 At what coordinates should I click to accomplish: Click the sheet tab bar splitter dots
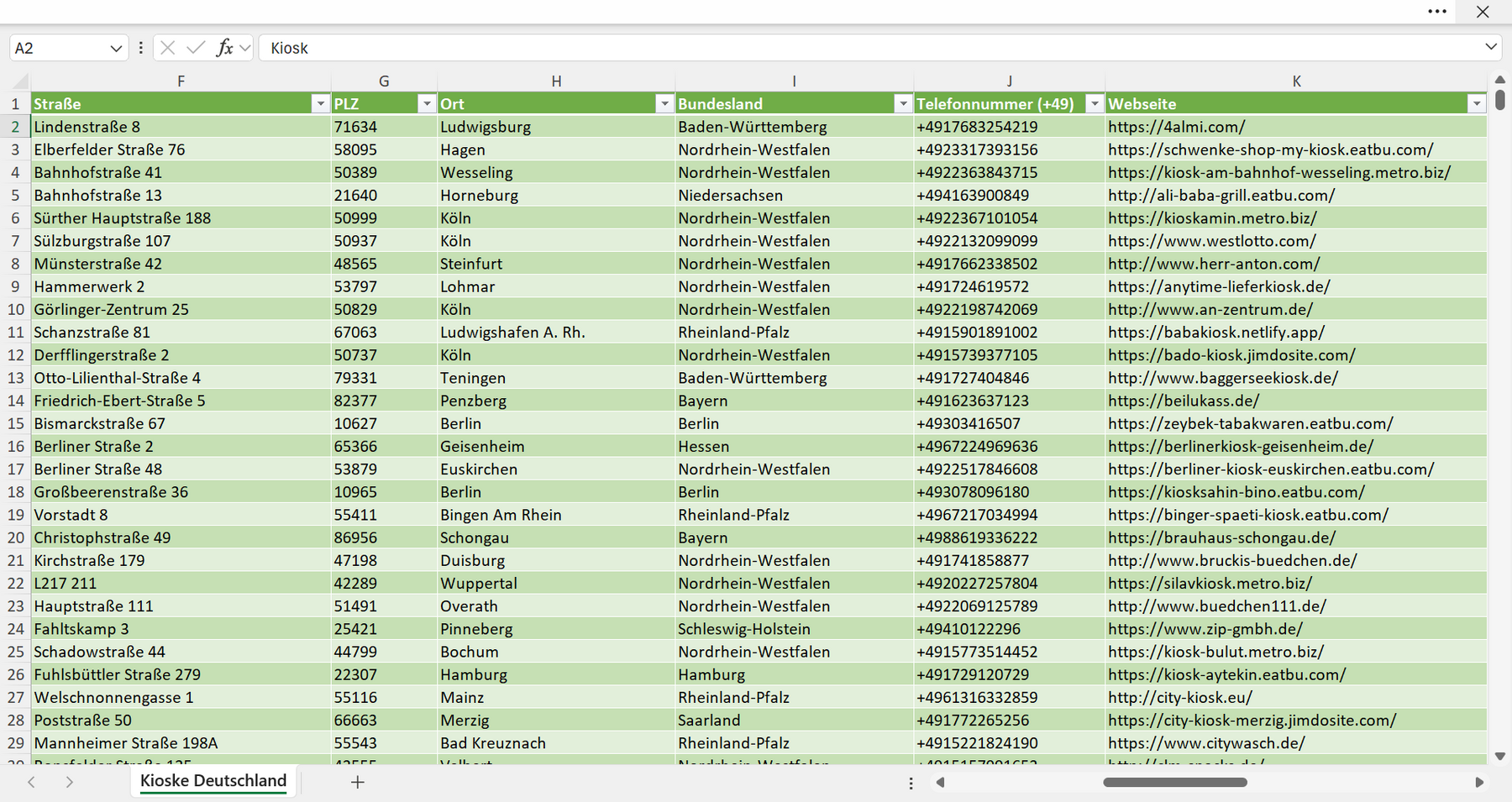(x=911, y=783)
